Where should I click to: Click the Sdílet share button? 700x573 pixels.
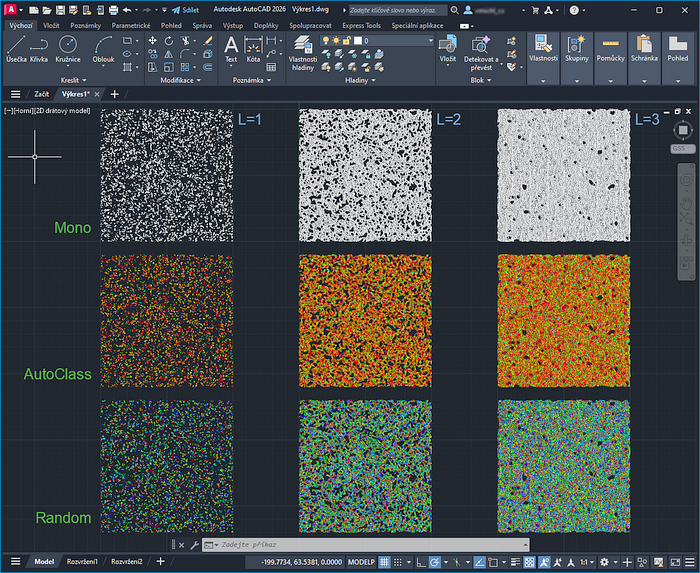coord(182,9)
